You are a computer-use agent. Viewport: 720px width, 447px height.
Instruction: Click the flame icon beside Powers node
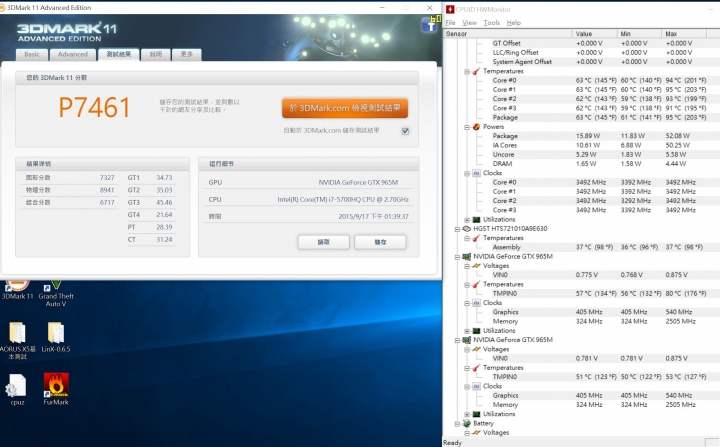(476, 127)
